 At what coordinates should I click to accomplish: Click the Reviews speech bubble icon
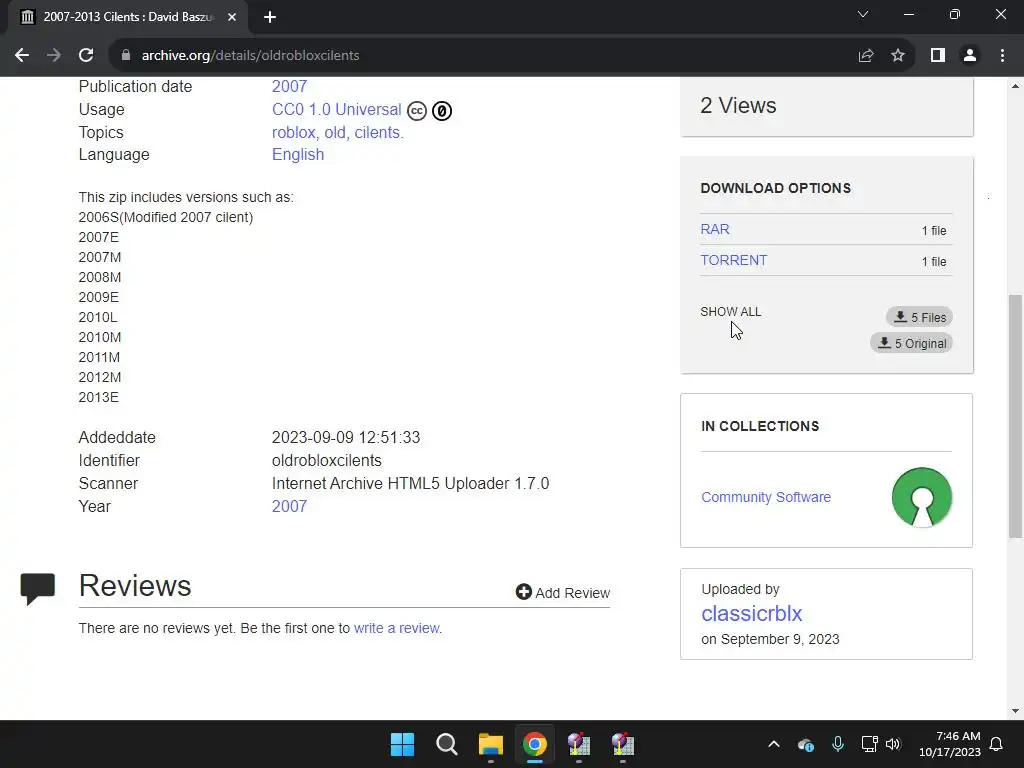tap(38, 588)
